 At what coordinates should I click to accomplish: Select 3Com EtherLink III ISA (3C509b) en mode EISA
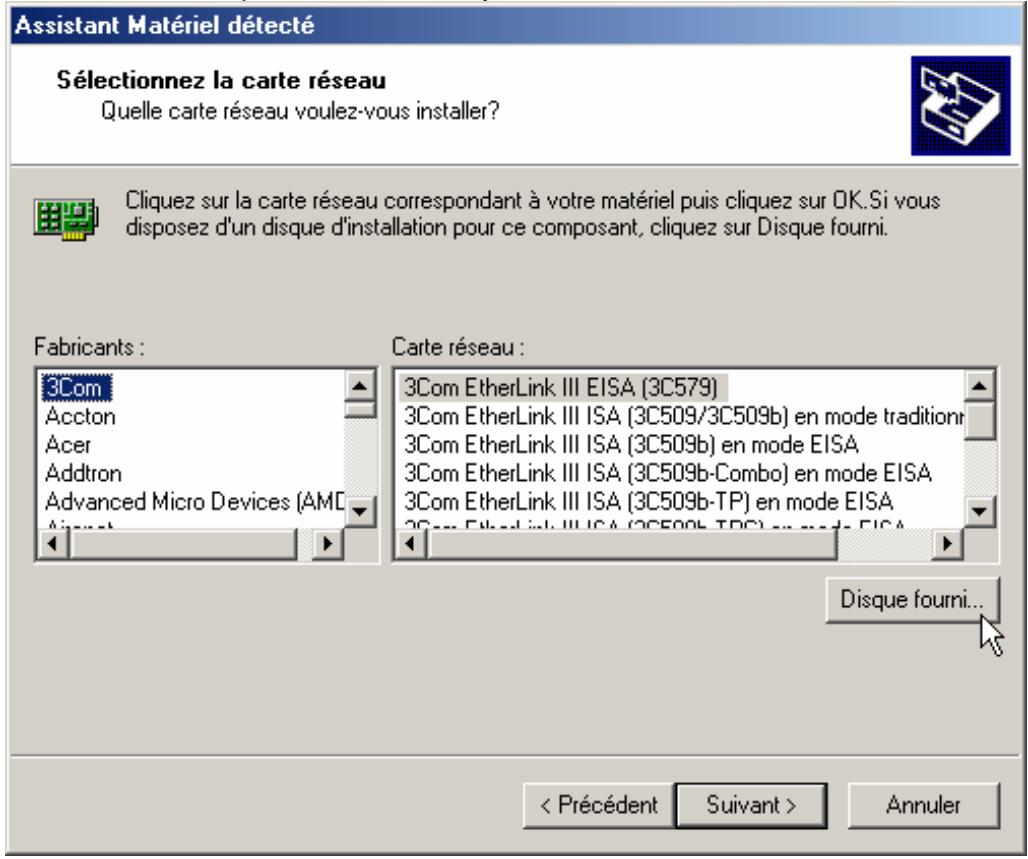pos(631,445)
